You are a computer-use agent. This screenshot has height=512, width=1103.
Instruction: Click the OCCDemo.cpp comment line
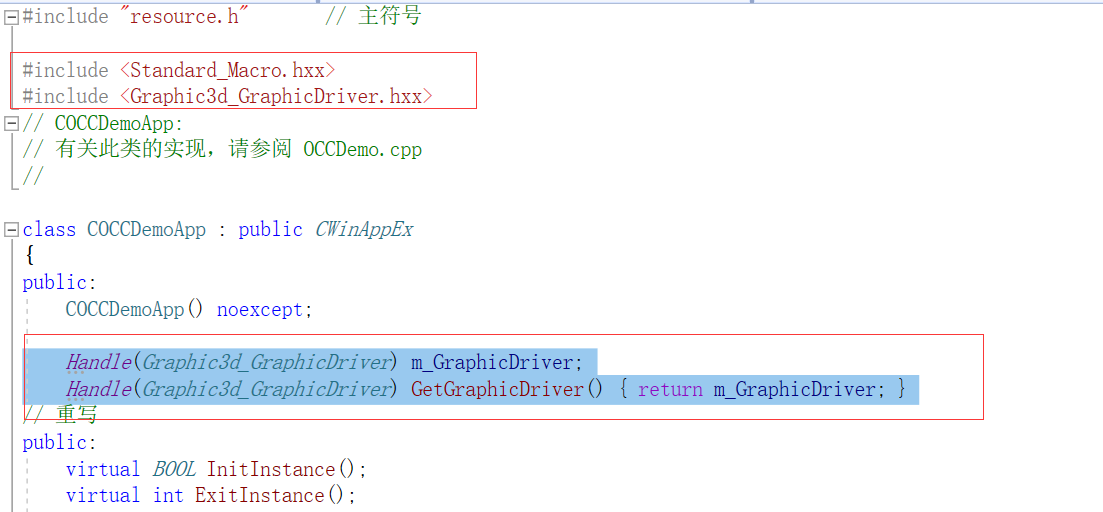(222, 150)
